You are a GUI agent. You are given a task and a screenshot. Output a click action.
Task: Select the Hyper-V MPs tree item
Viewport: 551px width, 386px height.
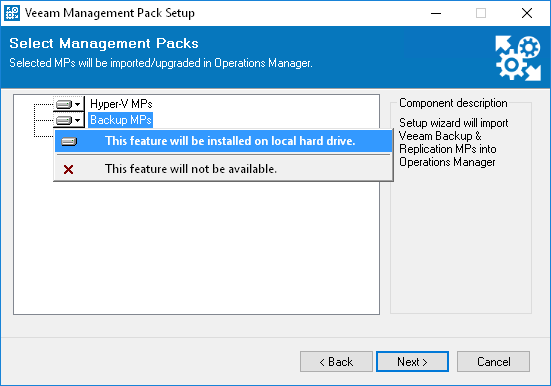tap(121, 104)
